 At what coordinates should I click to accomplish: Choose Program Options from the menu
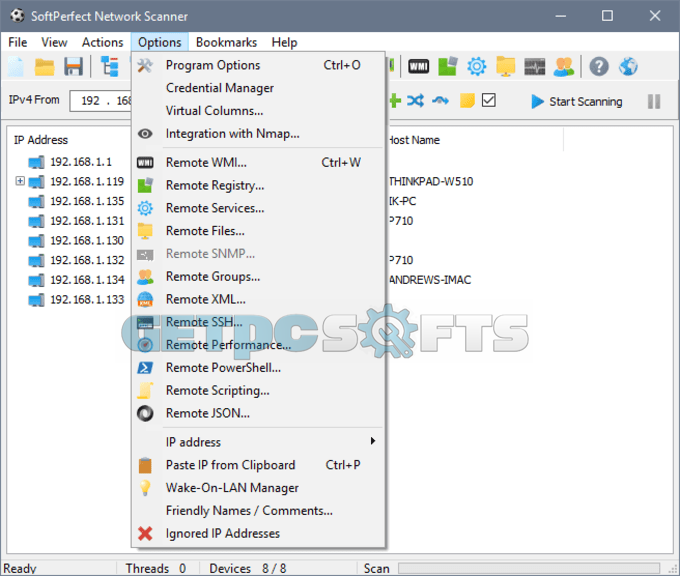tap(258, 65)
